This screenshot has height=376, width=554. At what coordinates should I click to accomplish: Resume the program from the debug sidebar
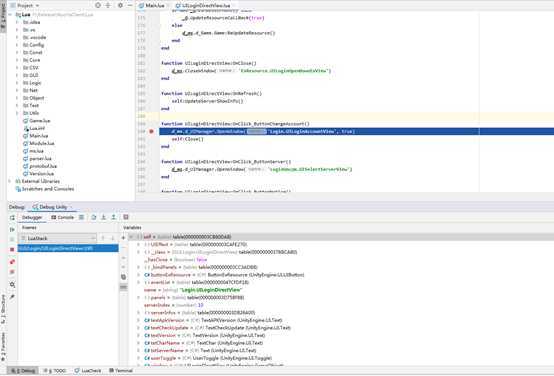(x=12, y=230)
